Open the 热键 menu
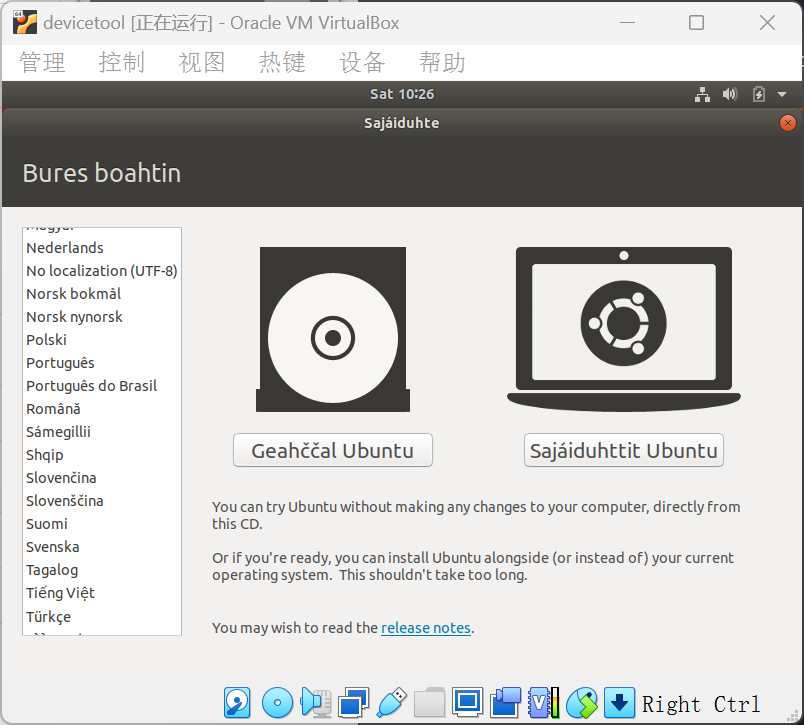Screen dimensions: 804x725 [283, 63]
